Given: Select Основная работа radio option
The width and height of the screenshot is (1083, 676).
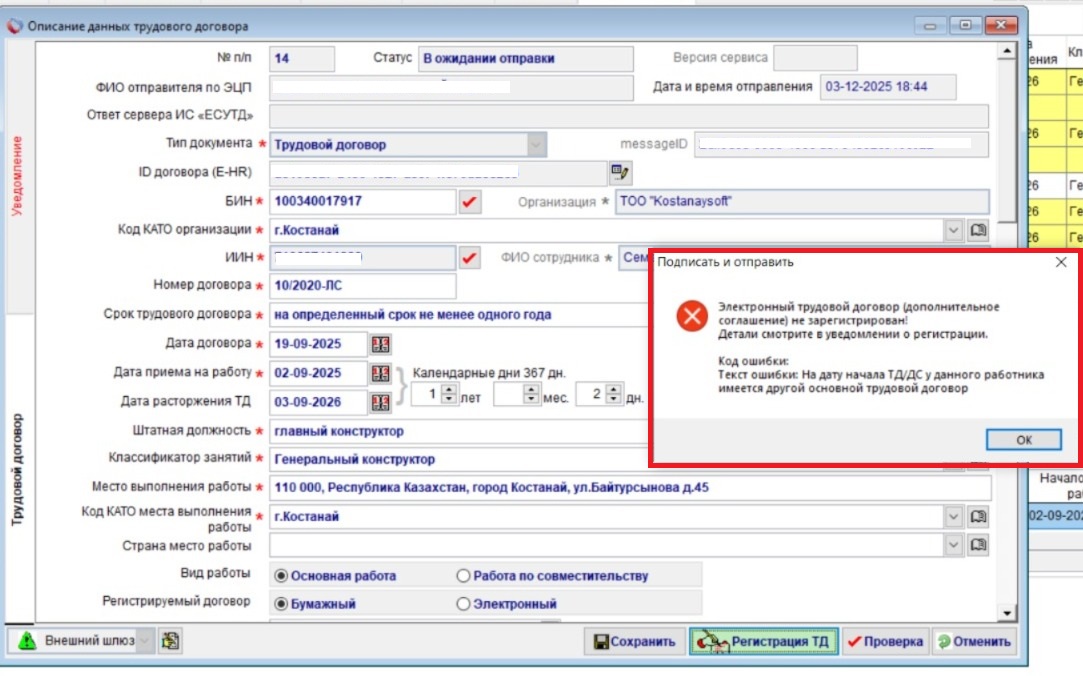Looking at the screenshot, I should [281, 576].
